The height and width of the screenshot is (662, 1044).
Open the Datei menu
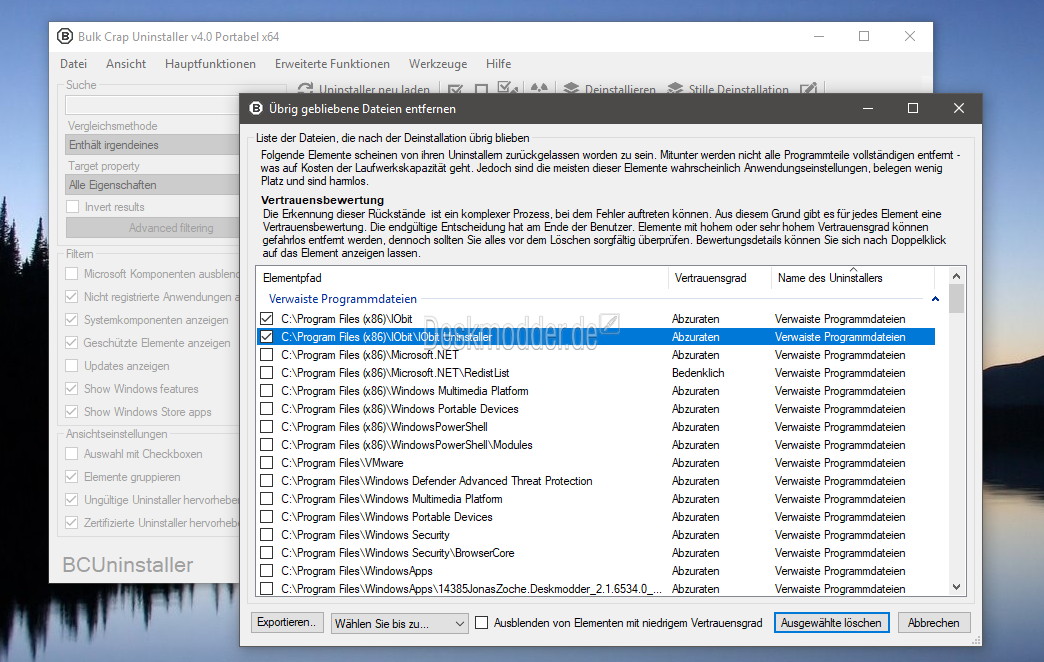click(x=73, y=64)
